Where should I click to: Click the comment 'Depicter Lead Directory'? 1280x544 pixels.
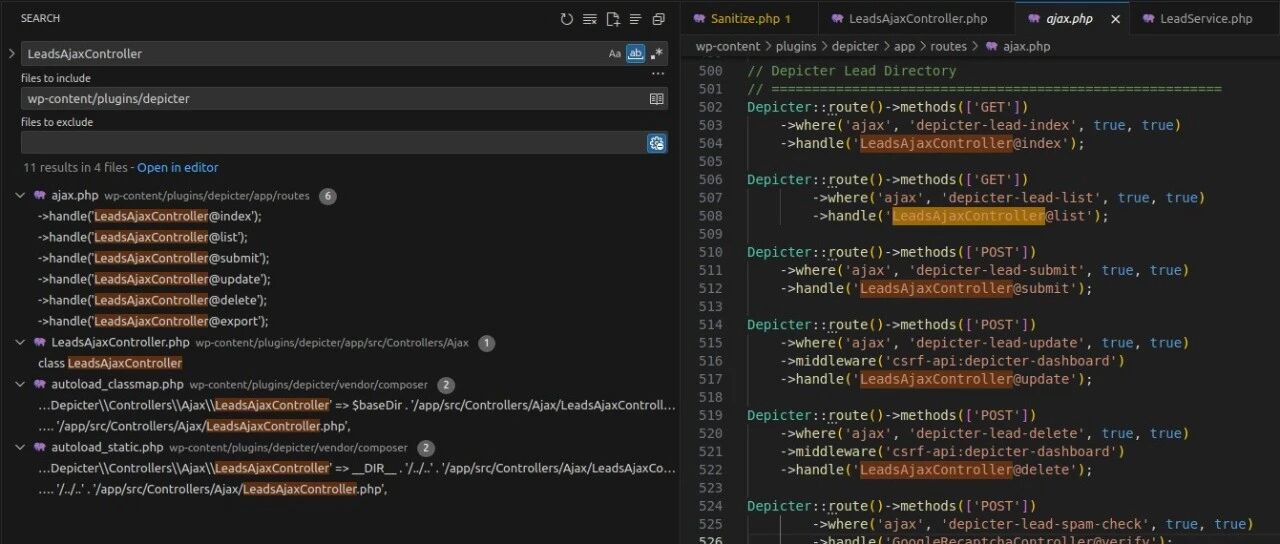pyautogui.click(x=851, y=71)
